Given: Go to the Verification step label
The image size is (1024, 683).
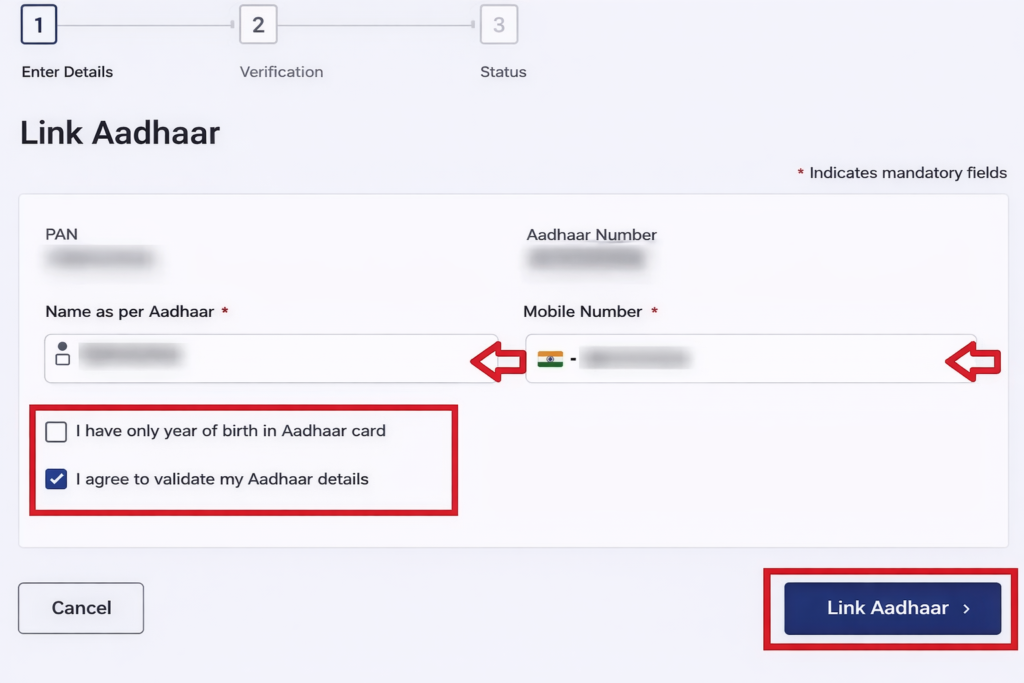Looking at the screenshot, I should coord(281,72).
